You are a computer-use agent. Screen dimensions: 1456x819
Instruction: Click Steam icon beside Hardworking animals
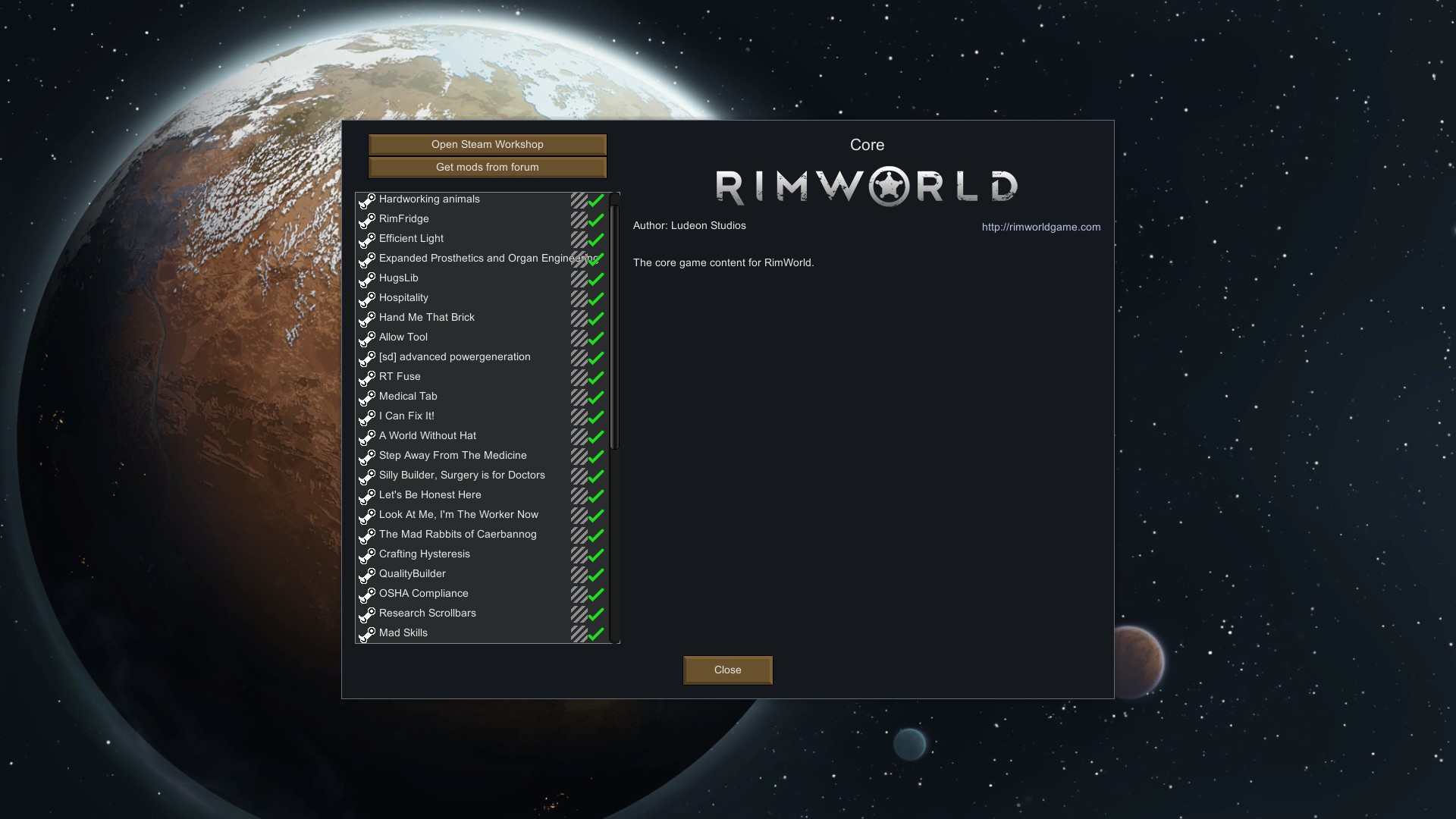tap(367, 200)
